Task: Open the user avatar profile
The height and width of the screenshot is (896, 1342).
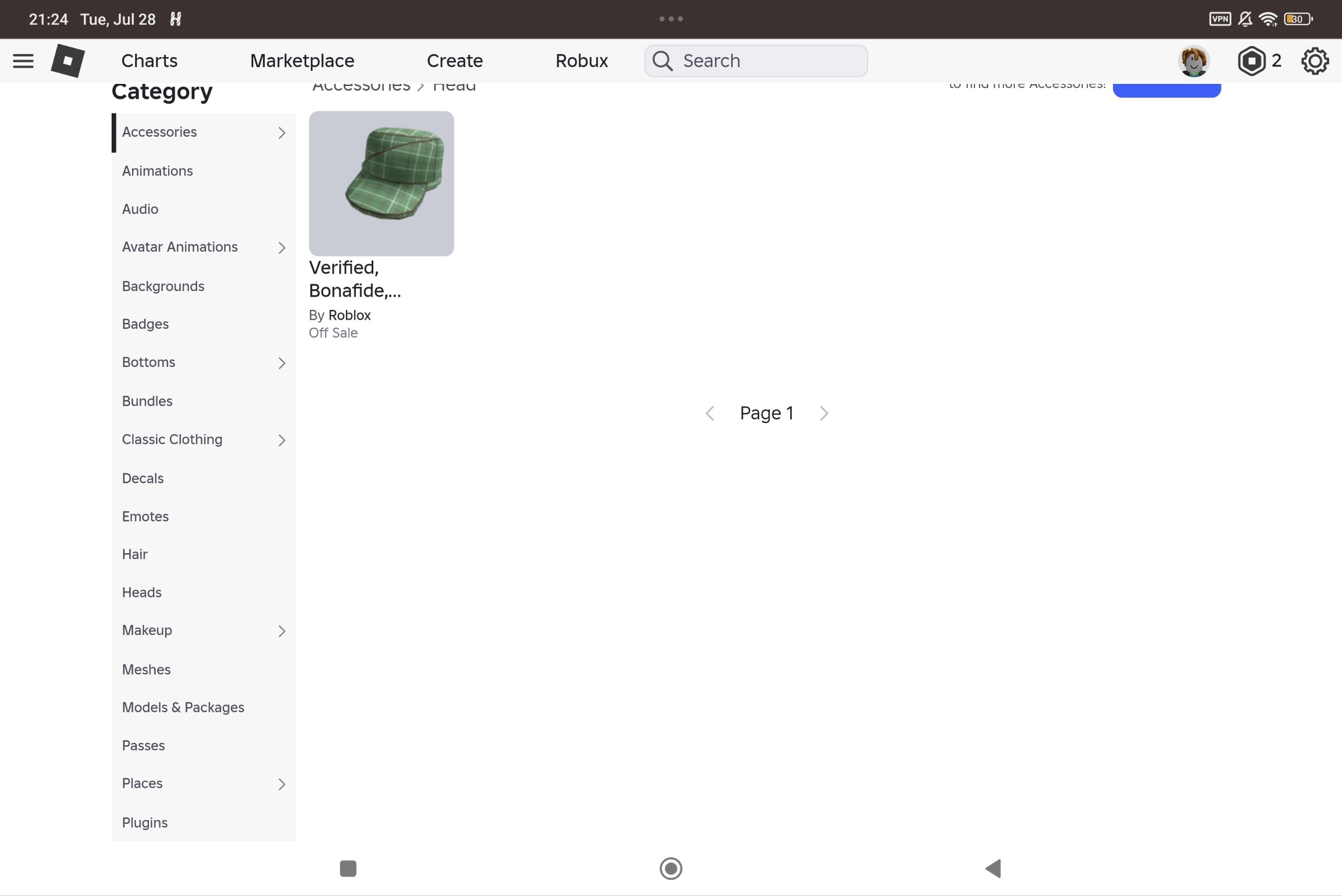Action: 1194,61
